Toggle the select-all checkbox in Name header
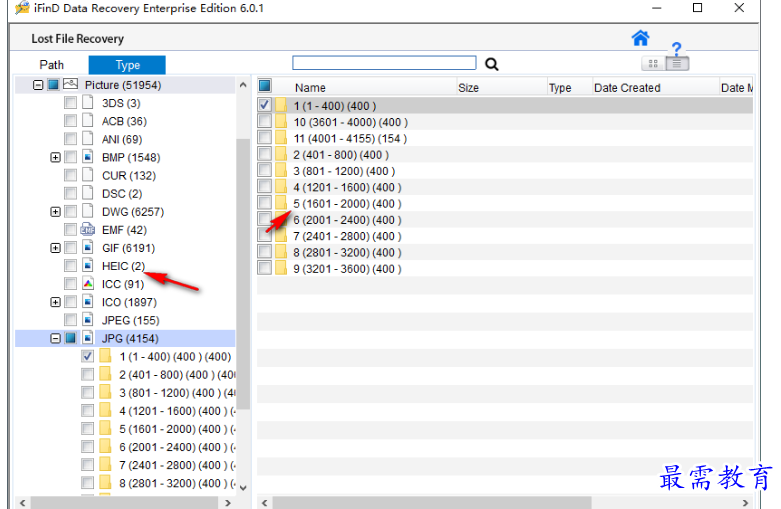This screenshot has width=781, height=509. pos(264,86)
